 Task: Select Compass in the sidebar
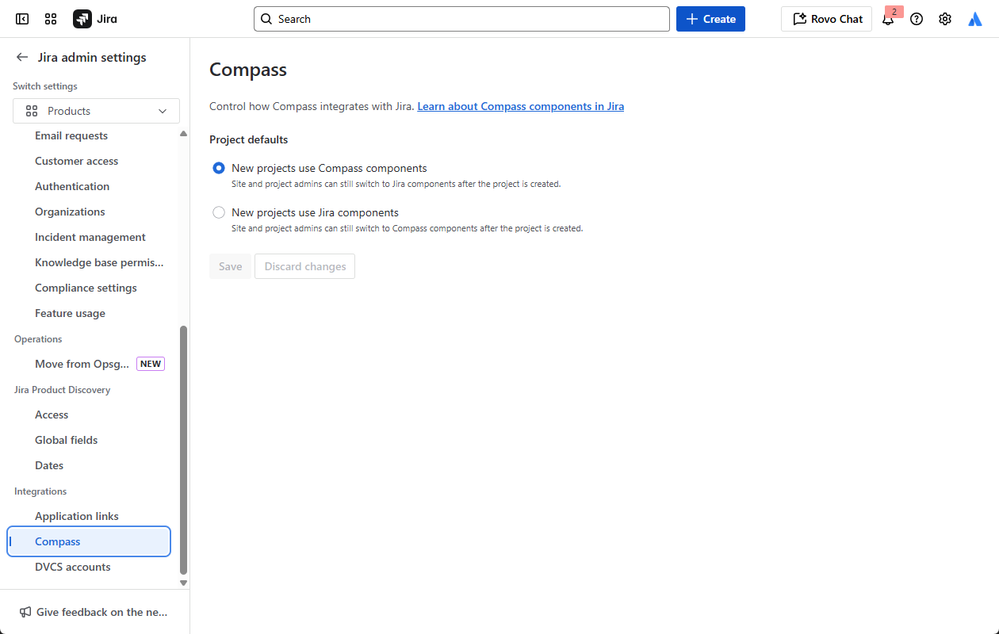pos(89,542)
